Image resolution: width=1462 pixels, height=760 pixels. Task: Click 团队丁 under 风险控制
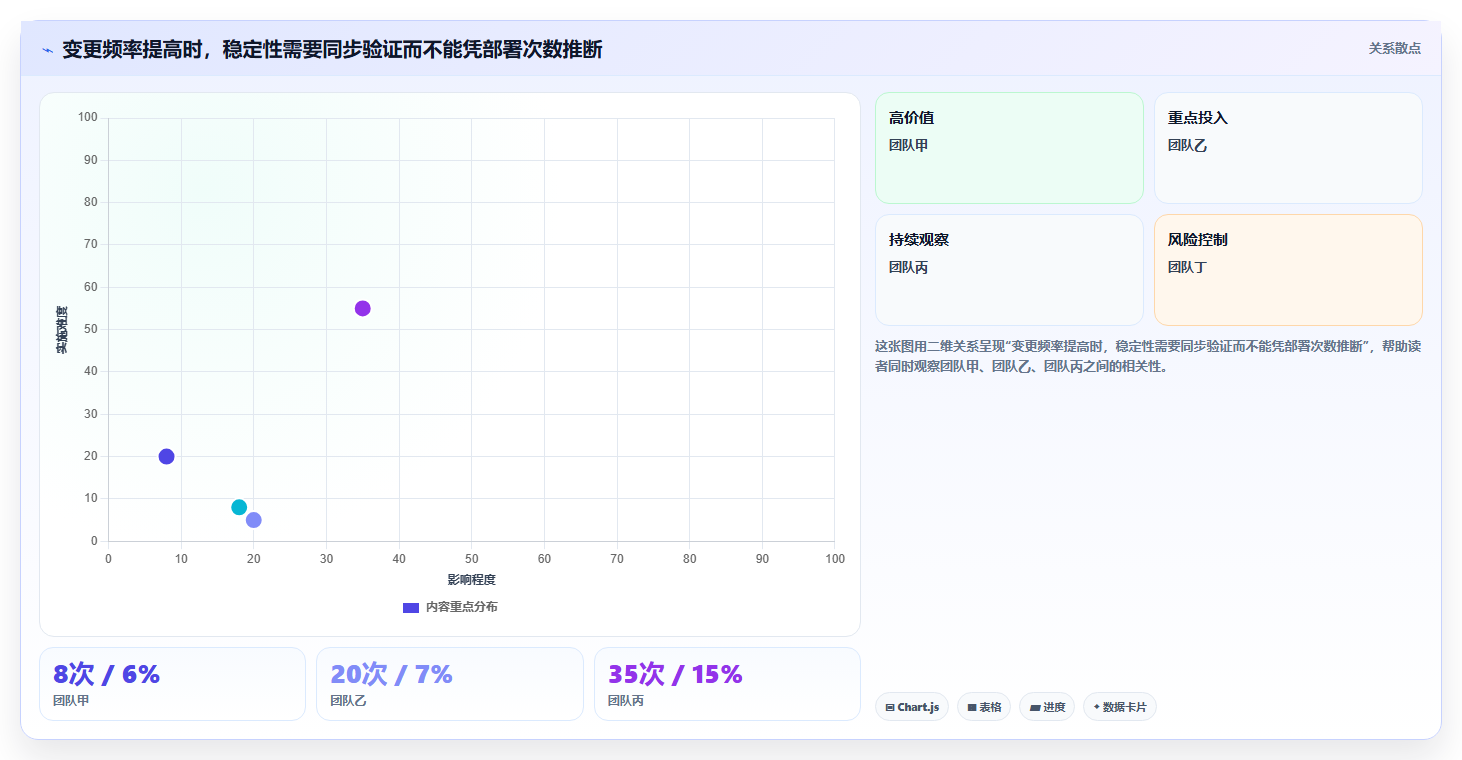point(1187,267)
